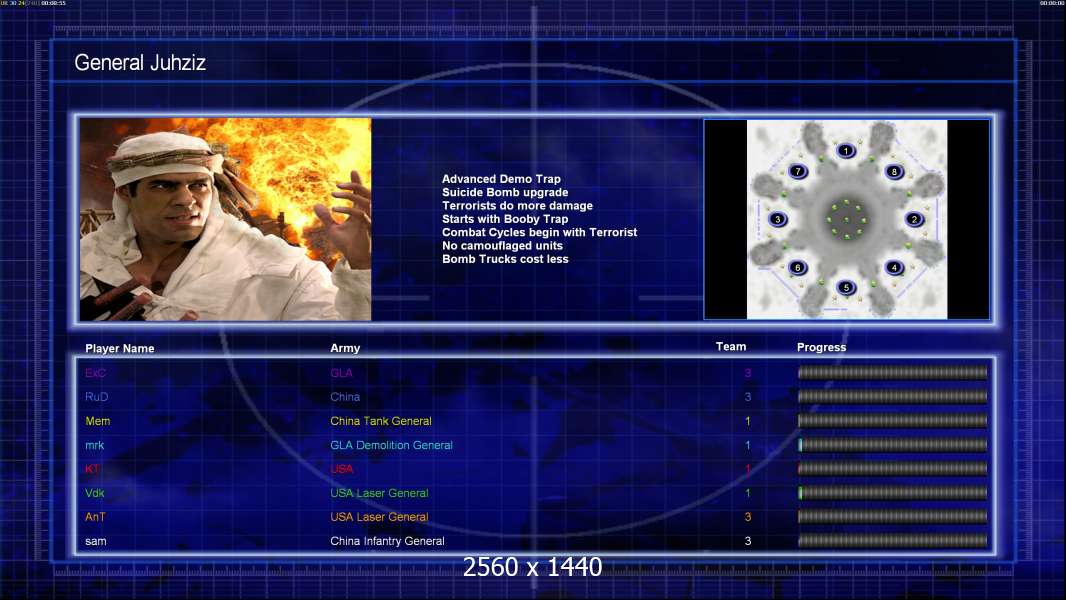Viewport: 1066px width, 600px height.
Task: Click team number for player mrk
Action: click(x=748, y=445)
